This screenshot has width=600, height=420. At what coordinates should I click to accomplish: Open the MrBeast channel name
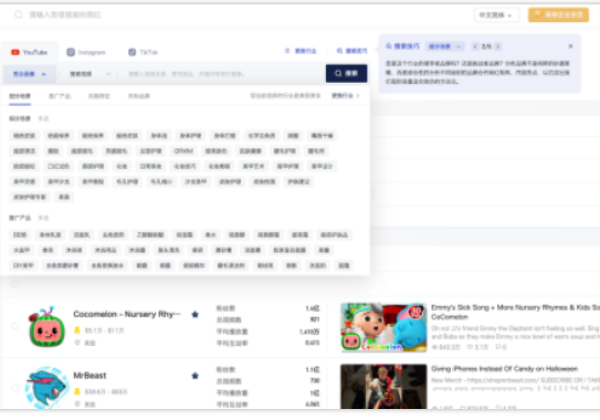click(x=90, y=375)
